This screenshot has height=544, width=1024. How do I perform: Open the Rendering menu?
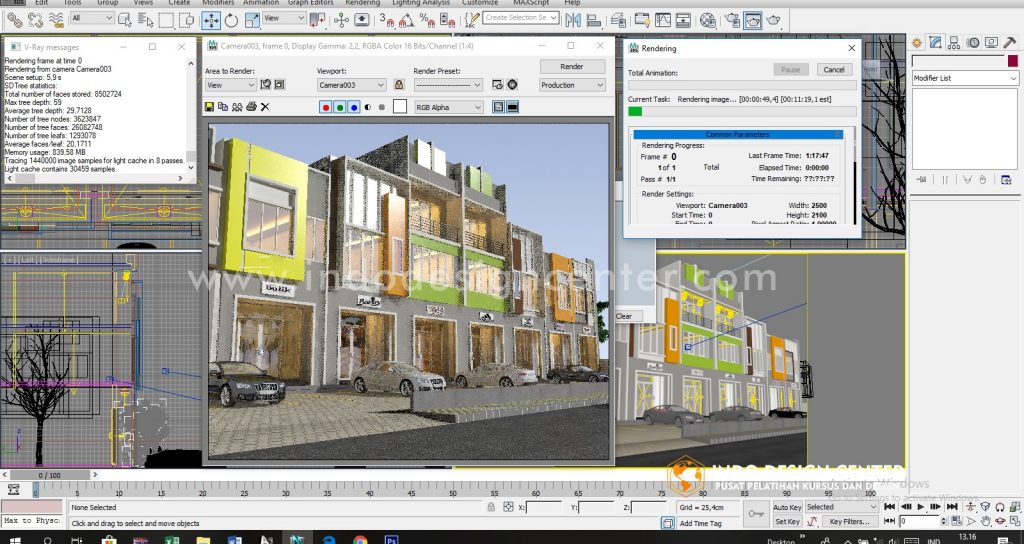click(362, 3)
